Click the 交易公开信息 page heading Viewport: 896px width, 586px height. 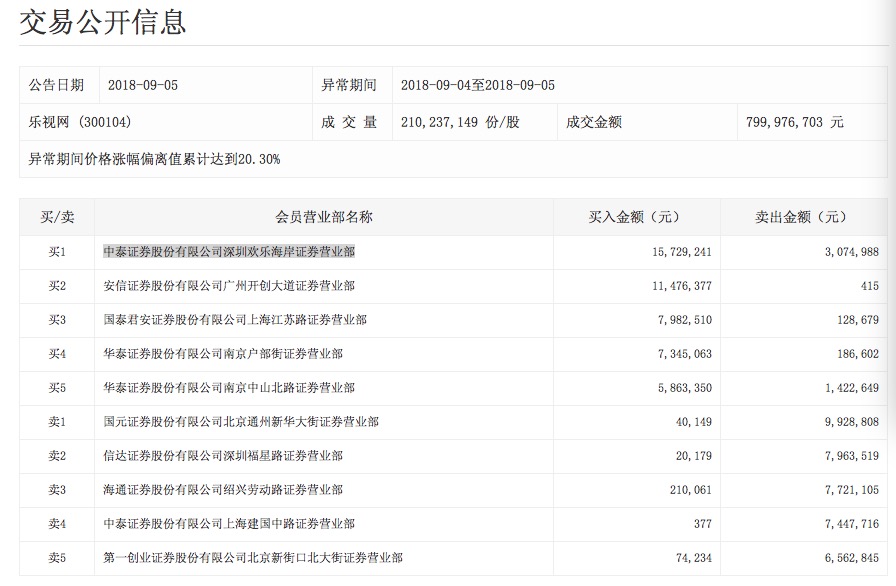point(103,21)
